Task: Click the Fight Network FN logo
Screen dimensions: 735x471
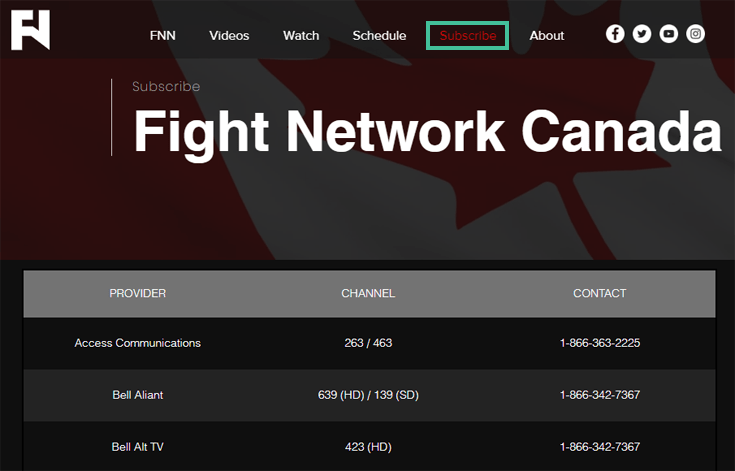Action: pyautogui.click(x=30, y=30)
